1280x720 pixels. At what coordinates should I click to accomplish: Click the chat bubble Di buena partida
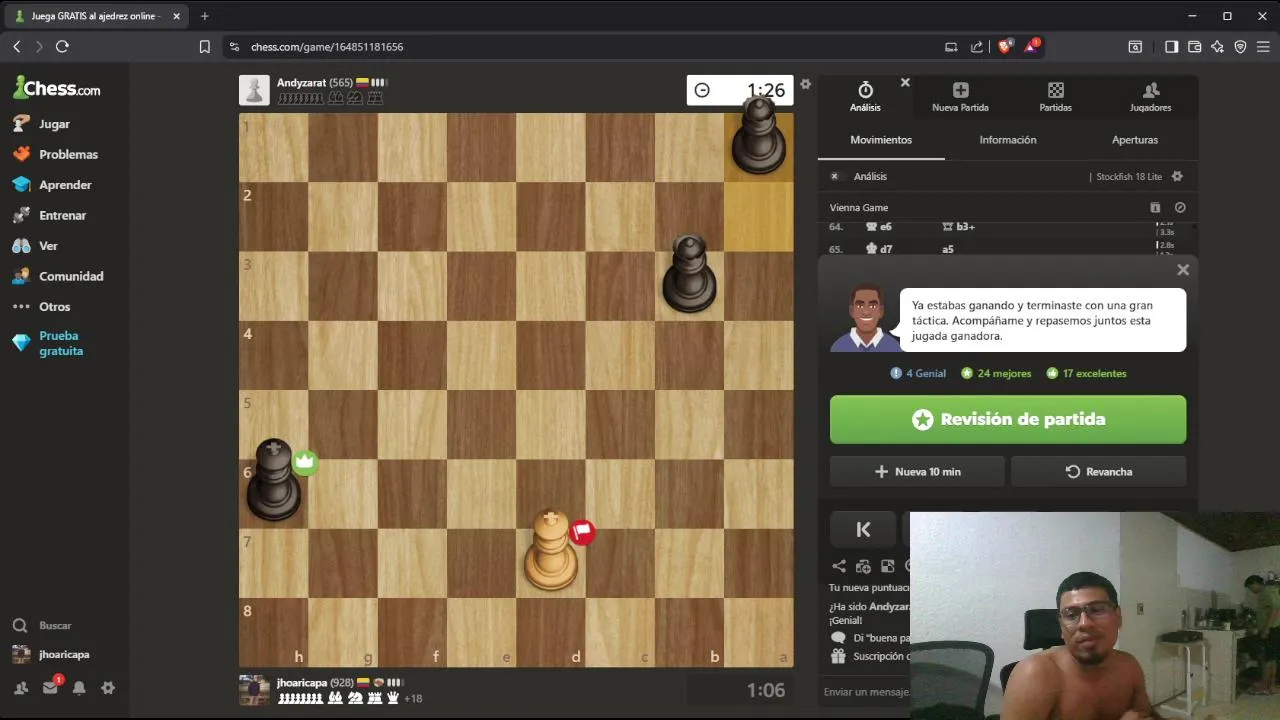pos(838,638)
